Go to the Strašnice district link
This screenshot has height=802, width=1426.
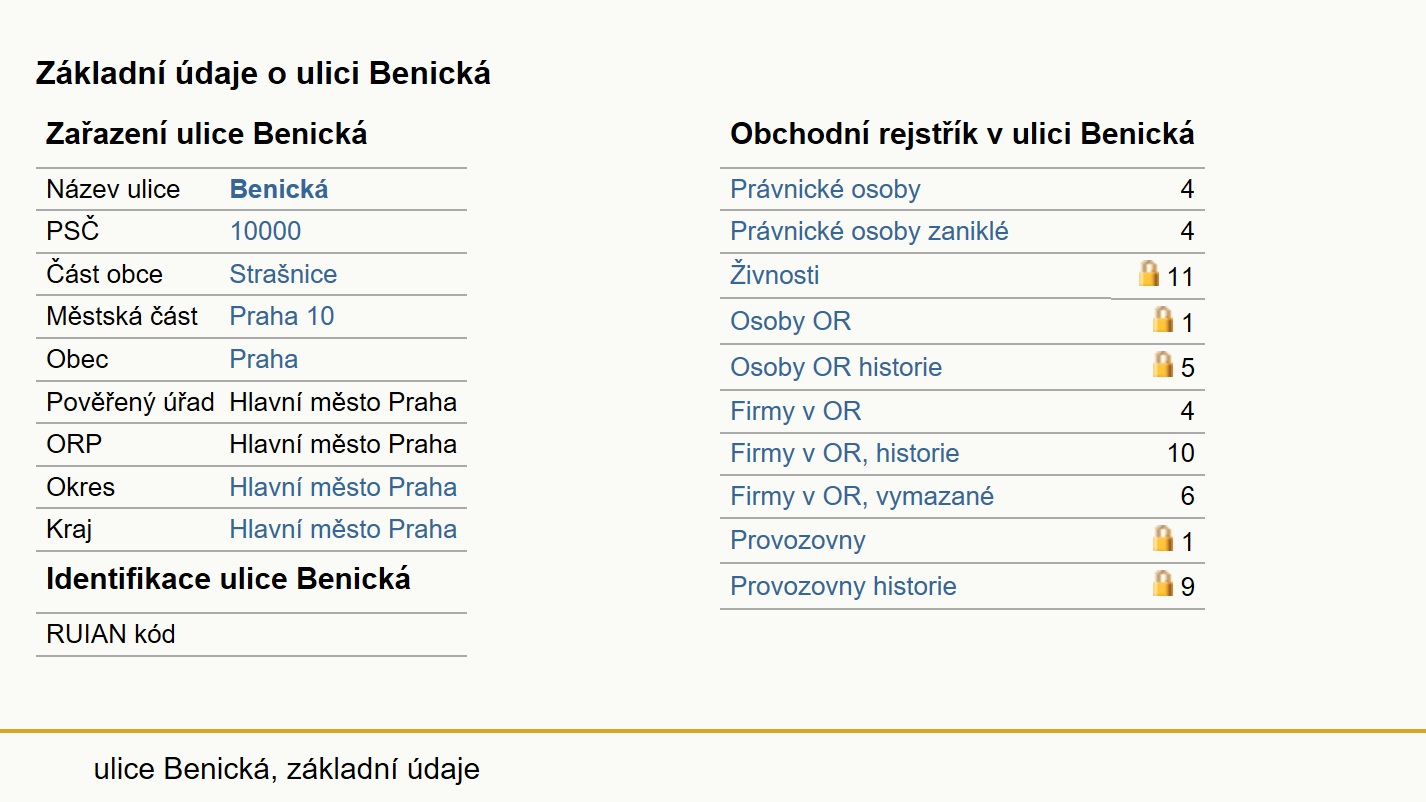pos(283,274)
